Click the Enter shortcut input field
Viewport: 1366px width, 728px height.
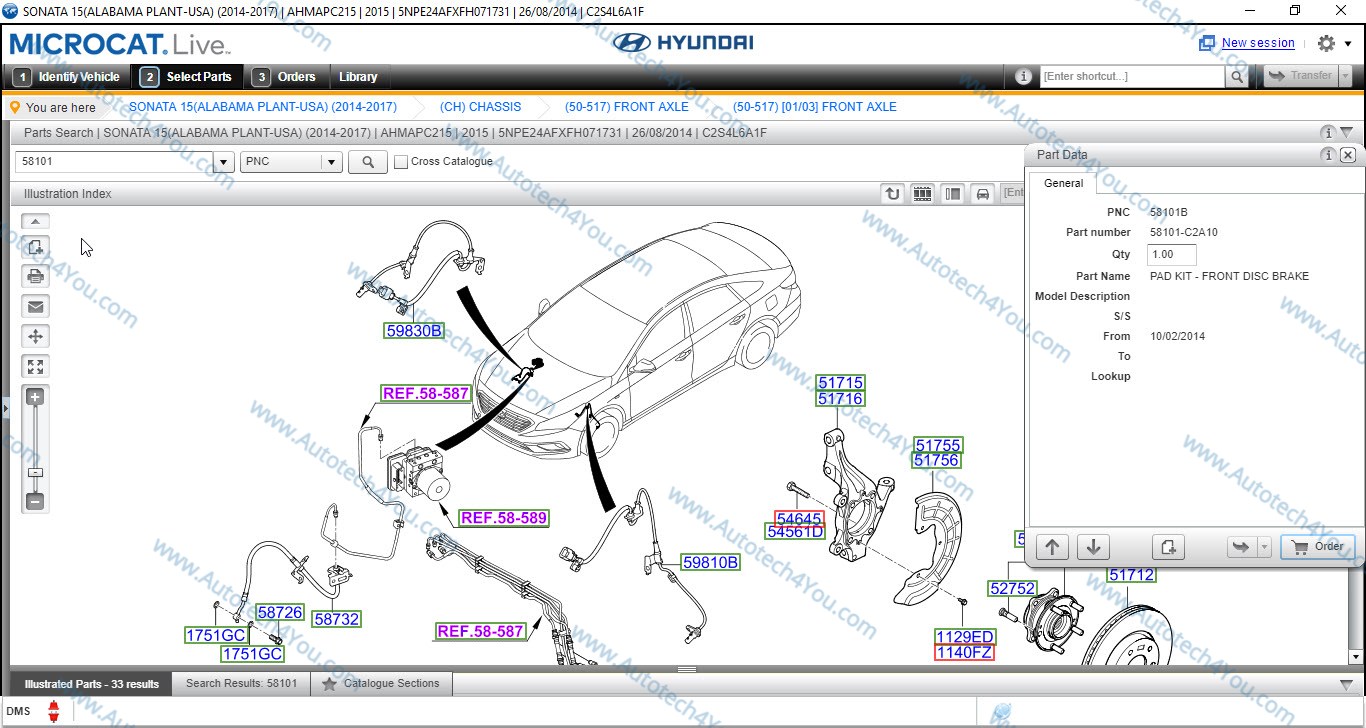pos(1130,75)
